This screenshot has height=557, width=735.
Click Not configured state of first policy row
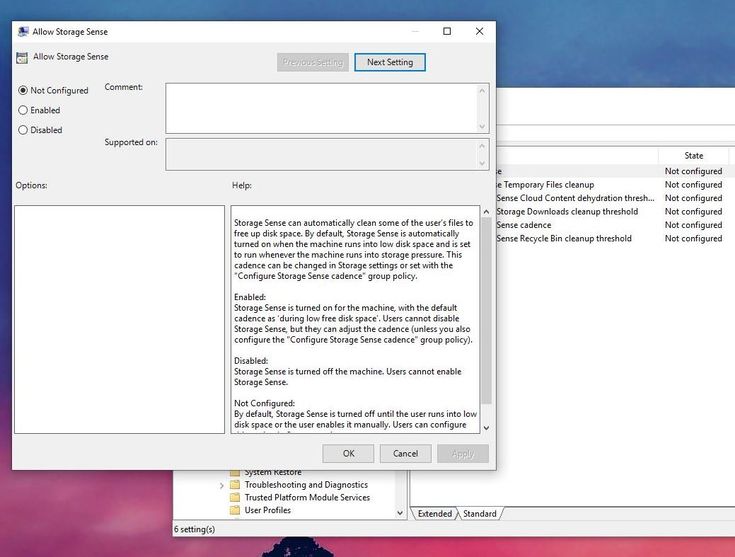[693, 171]
